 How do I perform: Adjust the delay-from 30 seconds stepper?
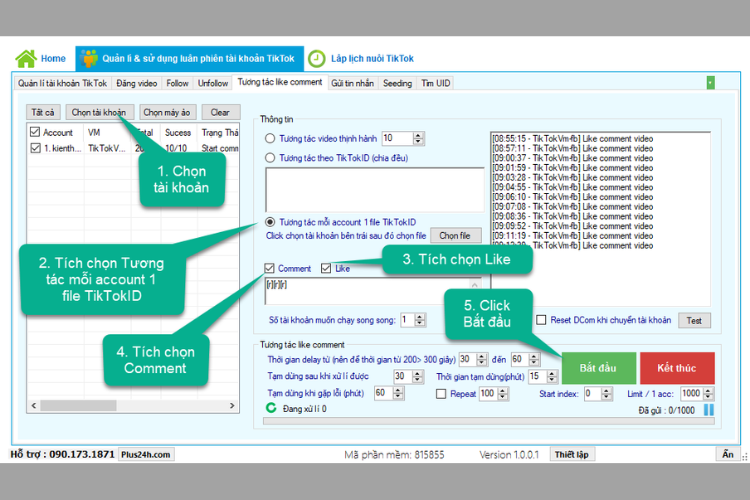click(x=482, y=359)
